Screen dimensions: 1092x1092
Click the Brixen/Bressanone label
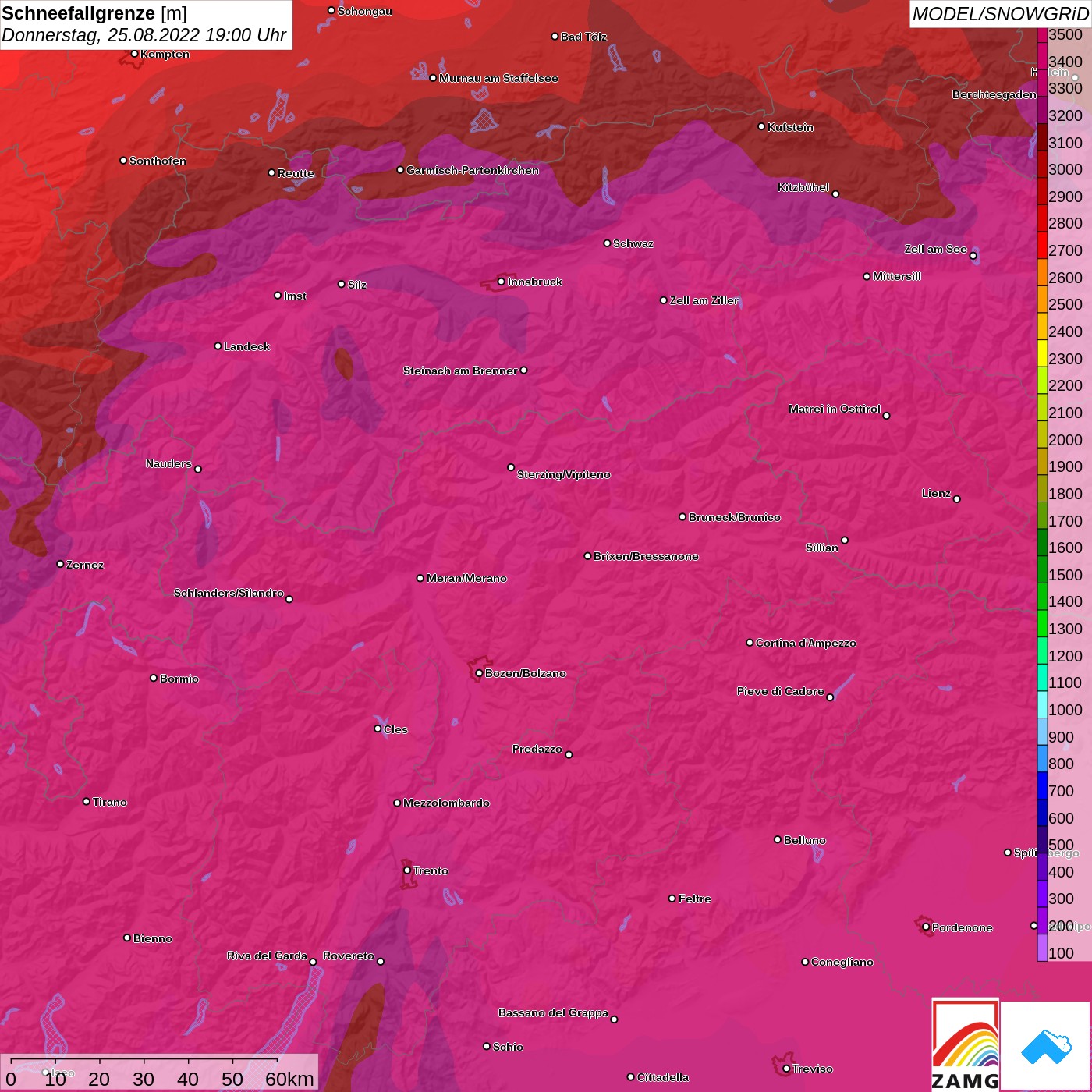click(x=646, y=556)
